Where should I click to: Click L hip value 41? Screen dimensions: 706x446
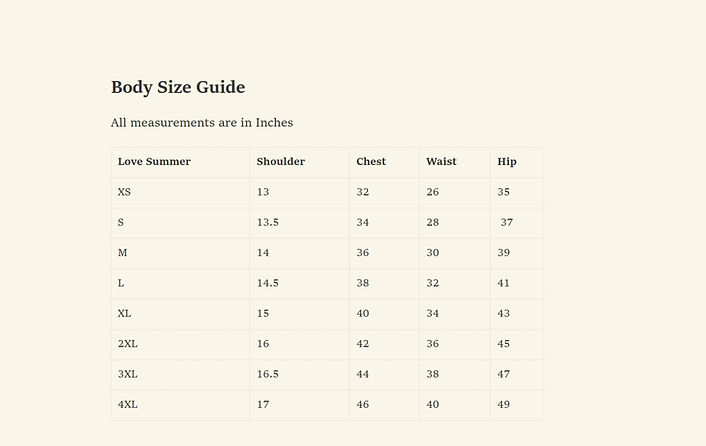[504, 283]
